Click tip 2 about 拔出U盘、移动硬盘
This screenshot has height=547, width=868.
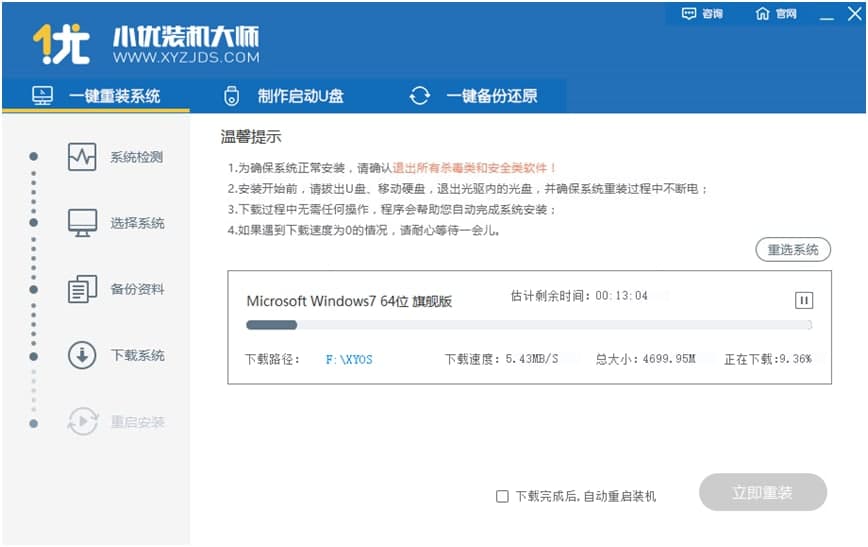pos(468,189)
